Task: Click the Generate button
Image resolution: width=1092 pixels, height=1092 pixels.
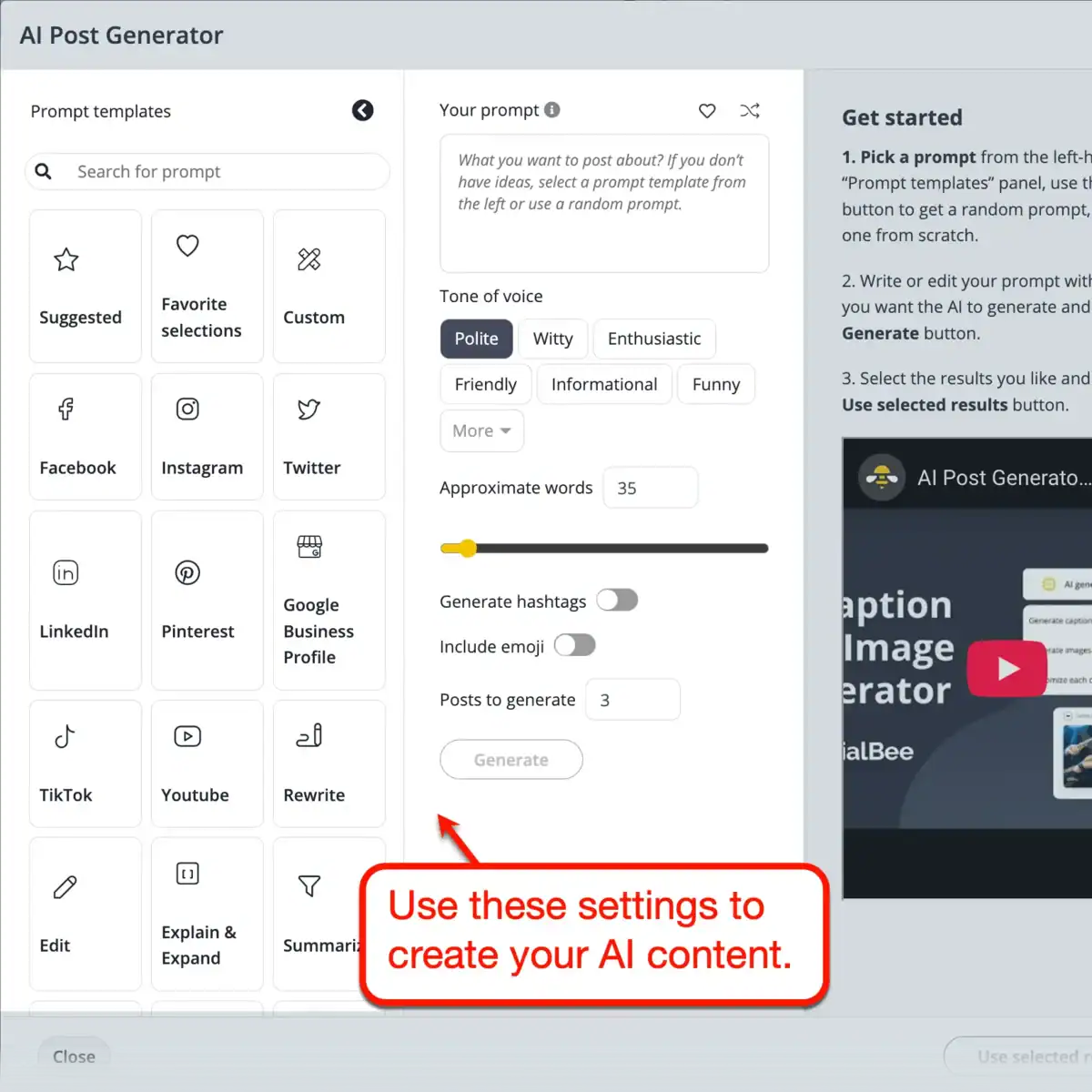Action: (x=511, y=759)
